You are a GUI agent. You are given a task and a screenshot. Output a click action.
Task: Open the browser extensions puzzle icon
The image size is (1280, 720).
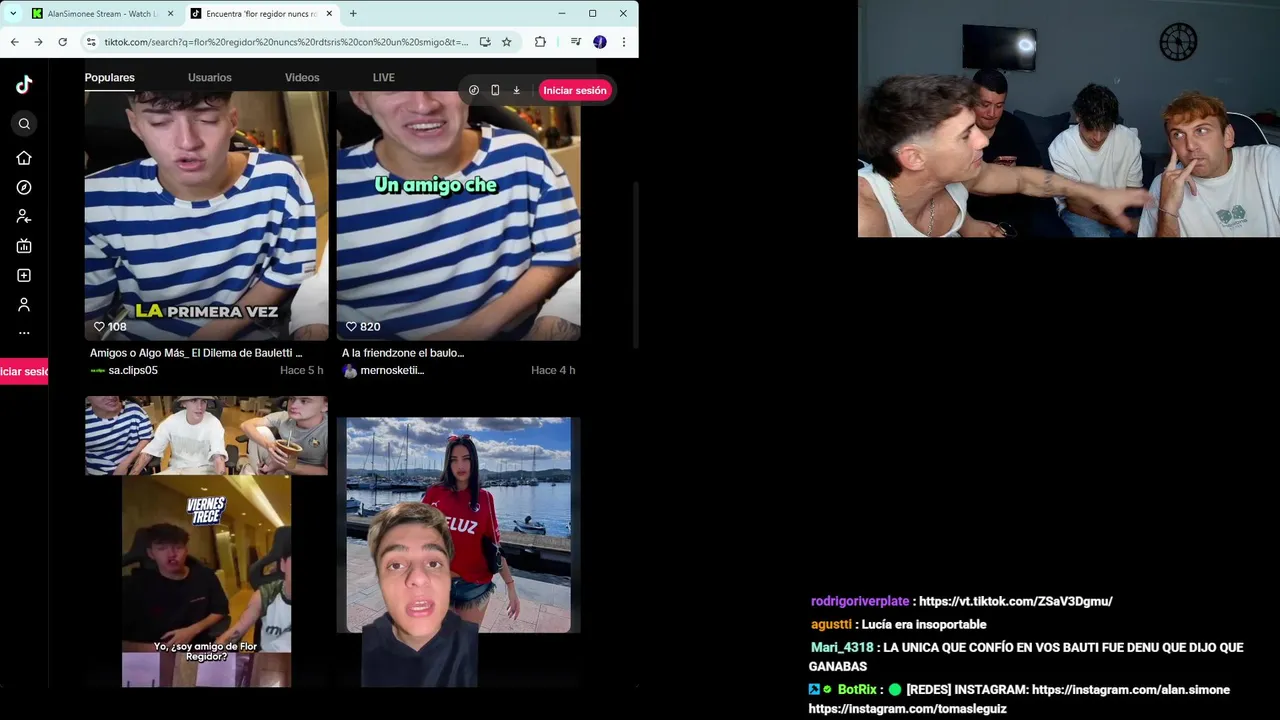click(540, 42)
